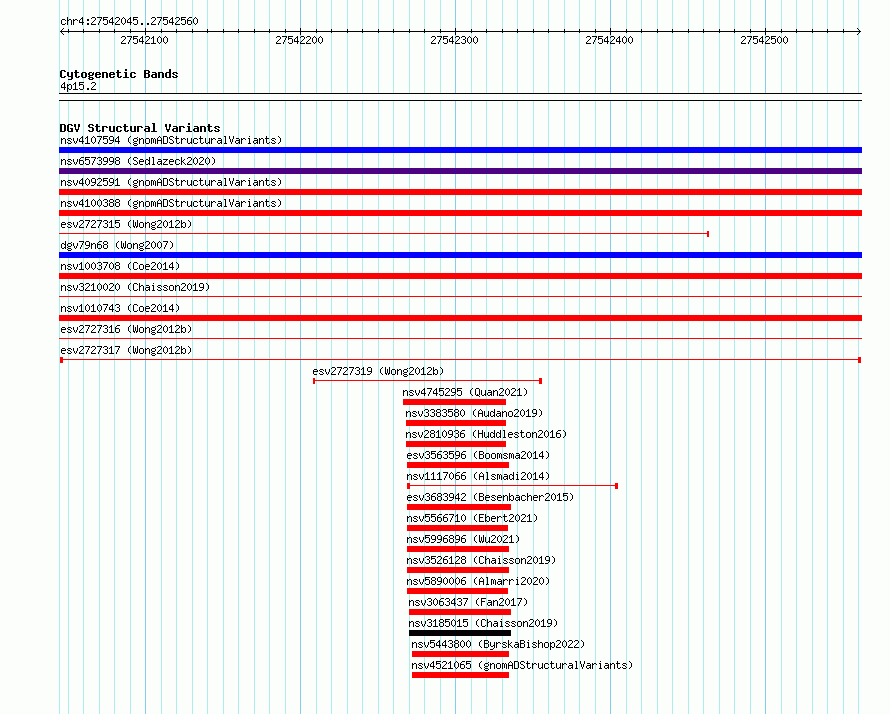Click the red bar under nsv3383580
Screen dimensions: 890x714
point(456,423)
